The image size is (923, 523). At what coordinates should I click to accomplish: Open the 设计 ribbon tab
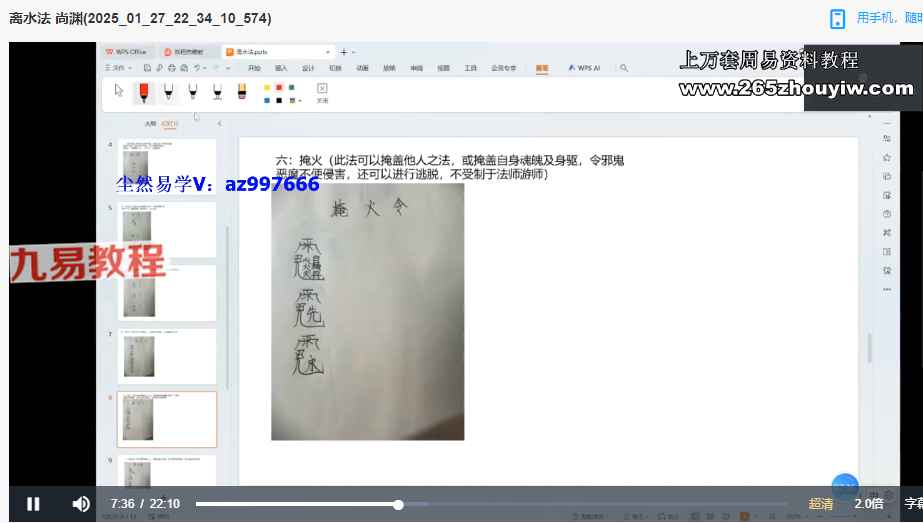click(308, 68)
